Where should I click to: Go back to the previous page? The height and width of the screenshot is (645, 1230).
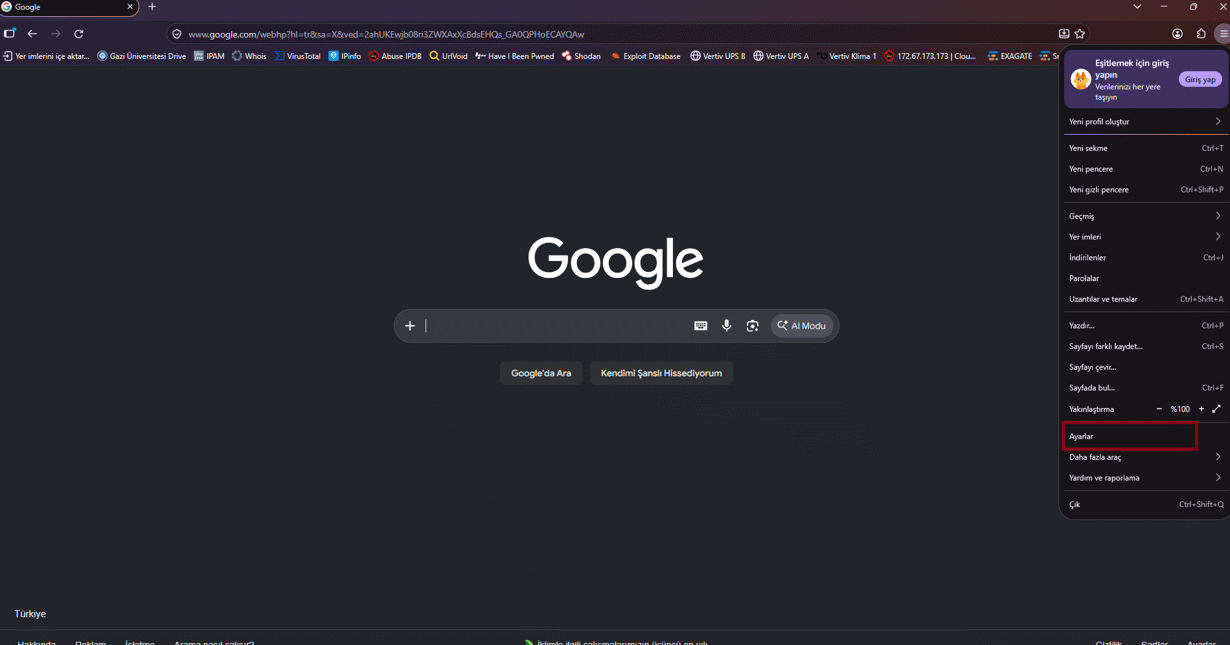pos(32,34)
